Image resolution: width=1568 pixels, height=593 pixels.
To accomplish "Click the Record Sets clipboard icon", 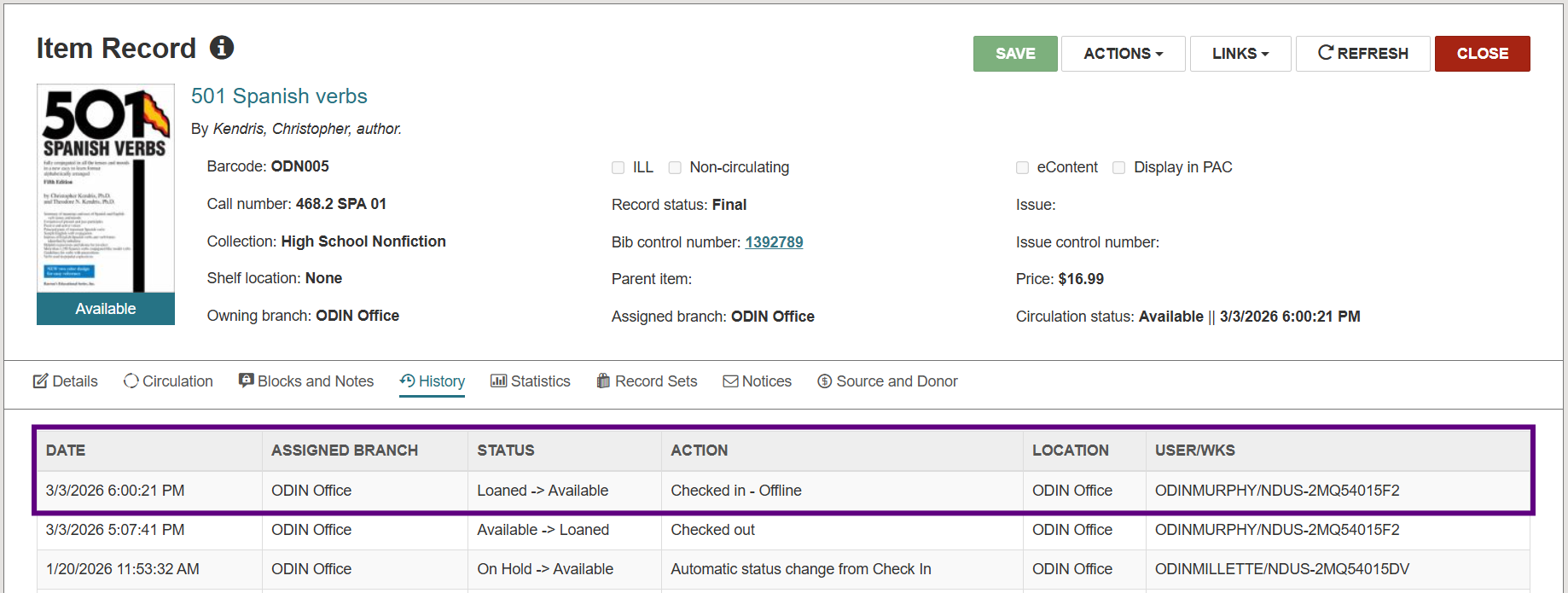I will [x=603, y=381].
